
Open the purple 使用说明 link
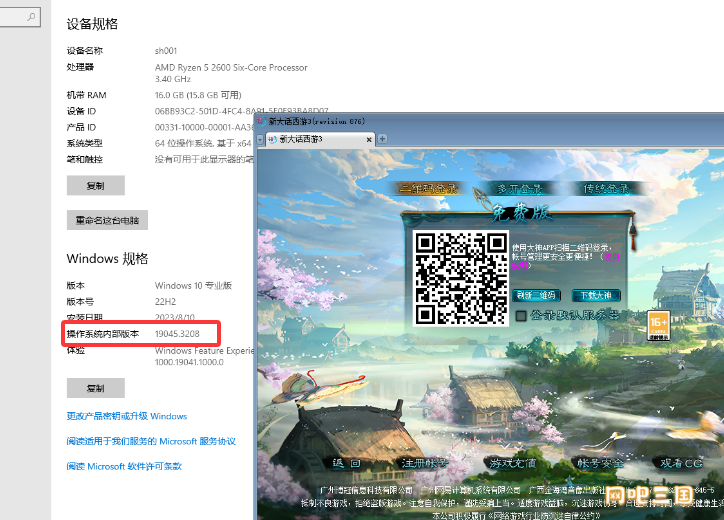click(x=612, y=257)
